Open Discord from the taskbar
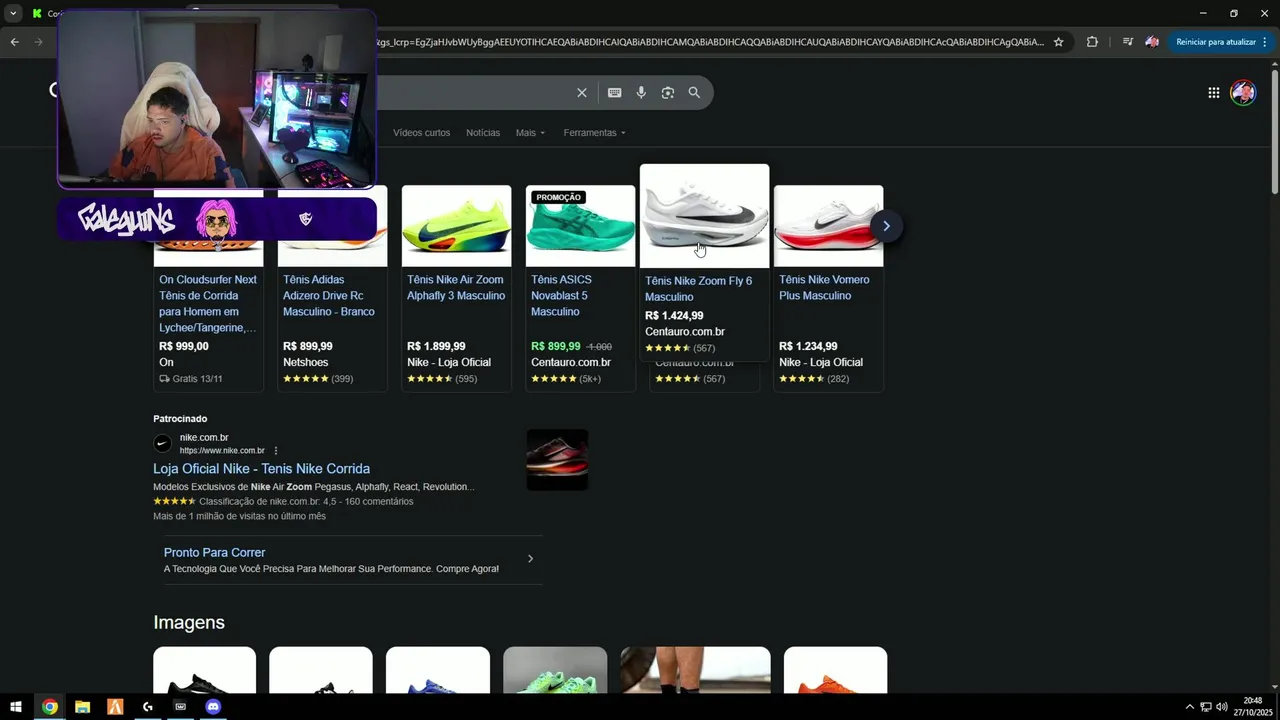 213,707
